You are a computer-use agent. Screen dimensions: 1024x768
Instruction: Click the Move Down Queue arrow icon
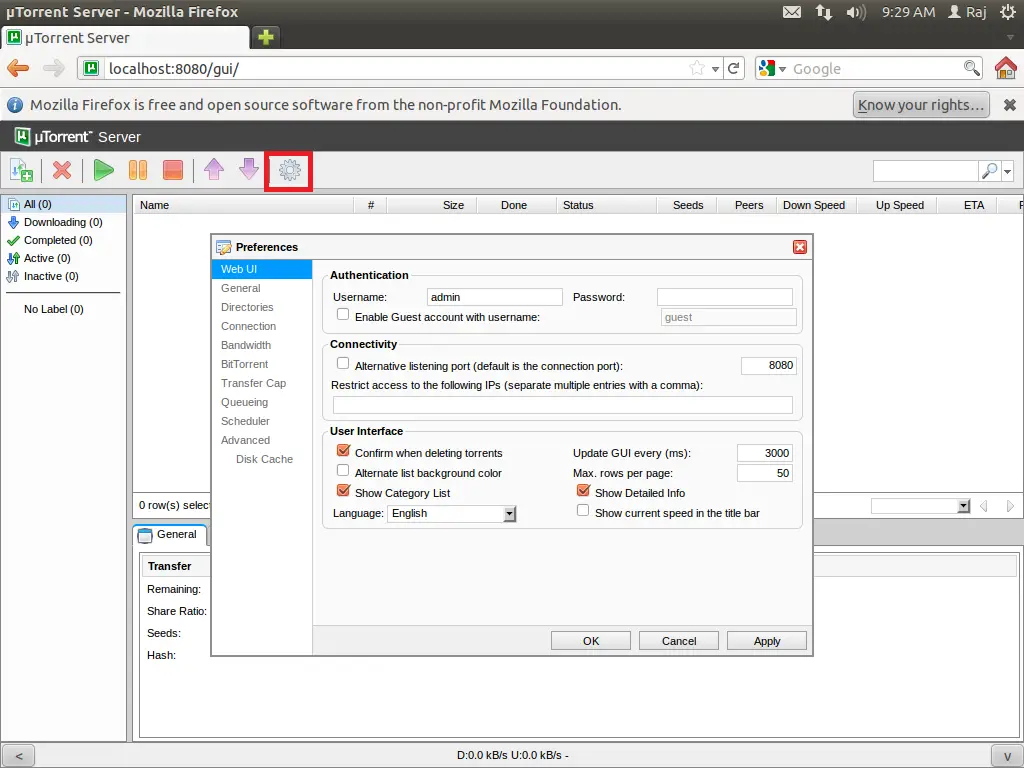(x=249, y=170)
